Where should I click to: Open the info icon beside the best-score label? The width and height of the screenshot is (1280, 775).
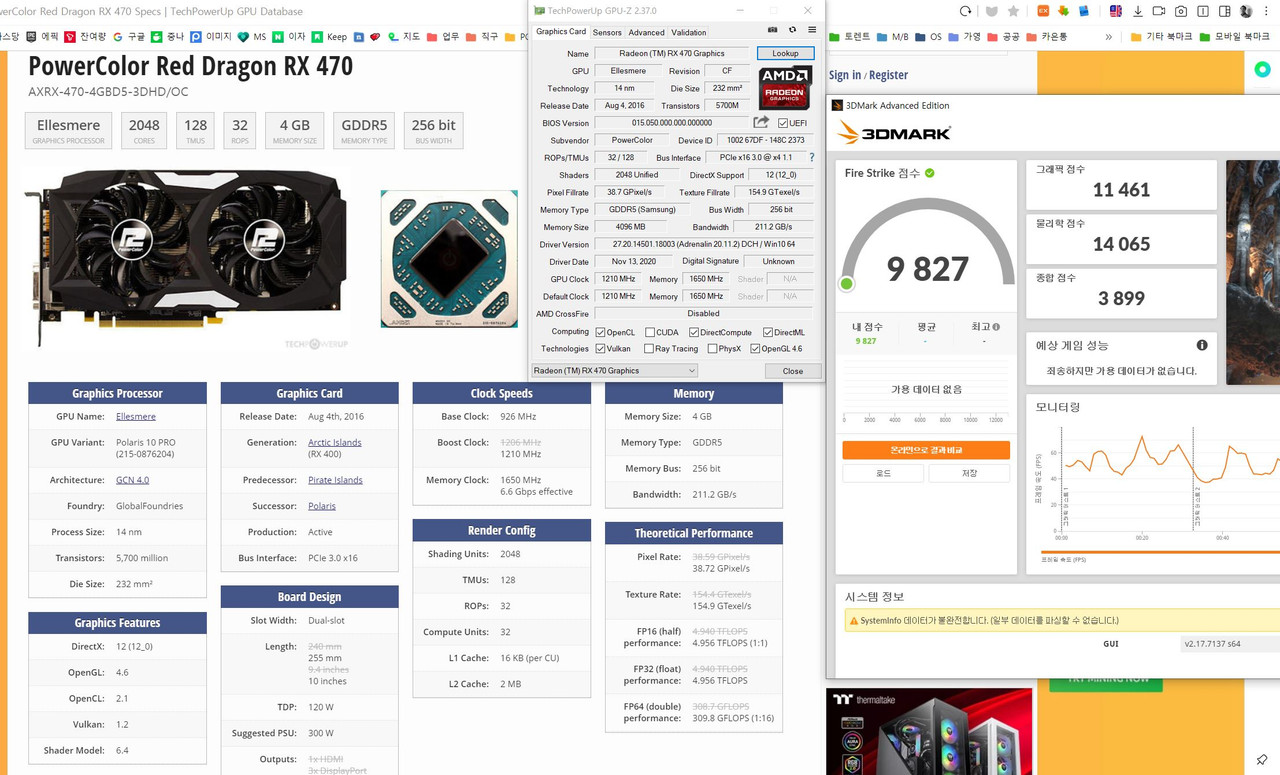(x=996, y=327)
